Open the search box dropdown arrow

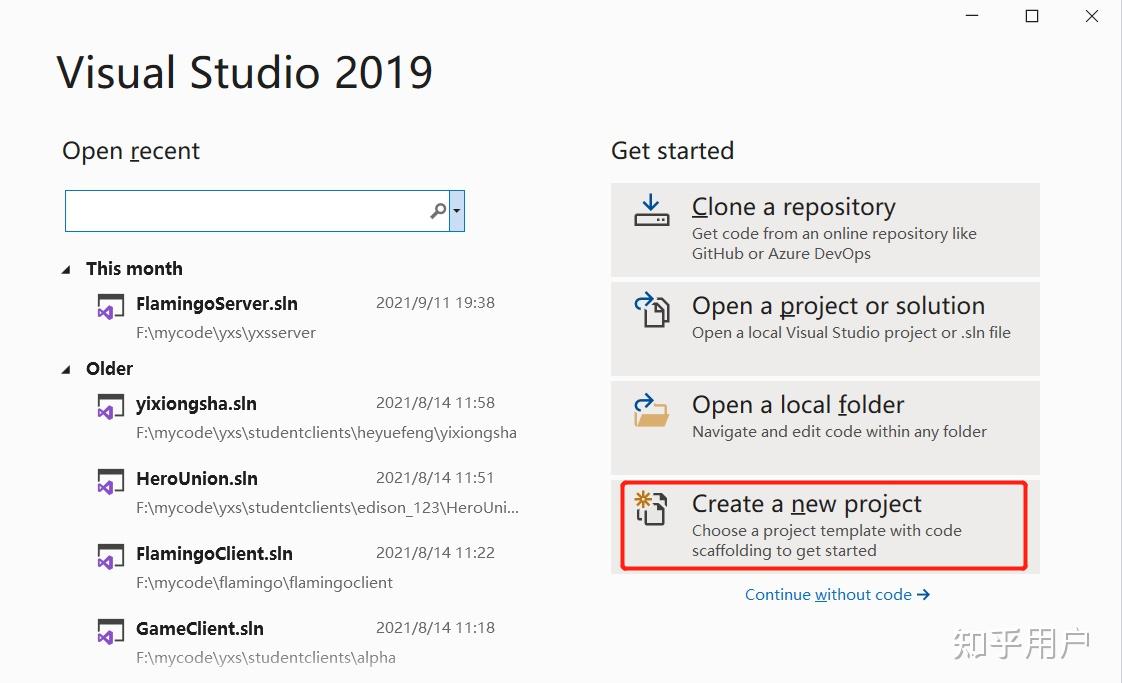tap(457, 210)
